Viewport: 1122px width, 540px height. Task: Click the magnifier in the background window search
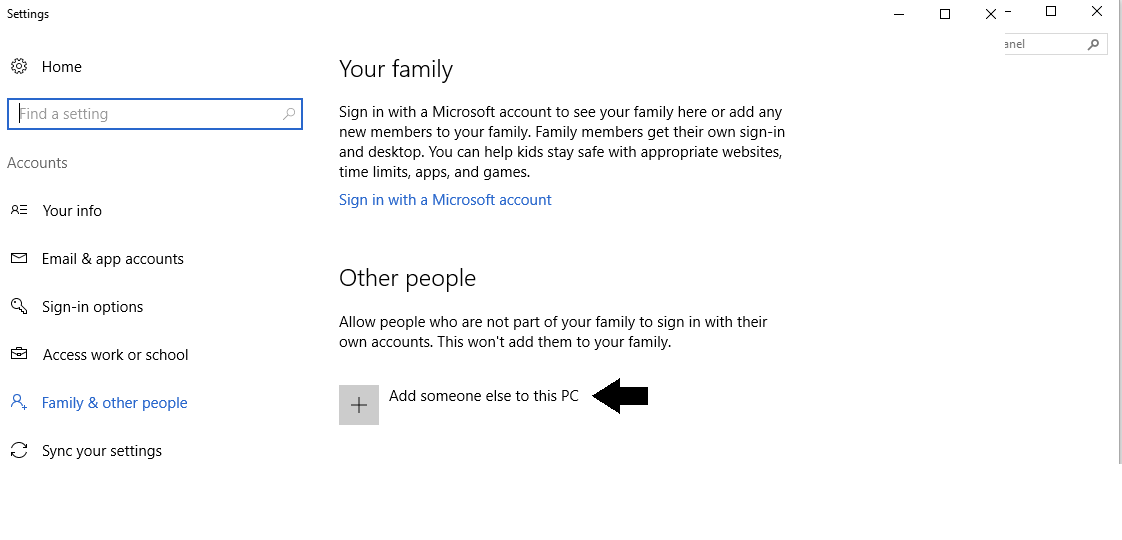(x=1093, y=45)
